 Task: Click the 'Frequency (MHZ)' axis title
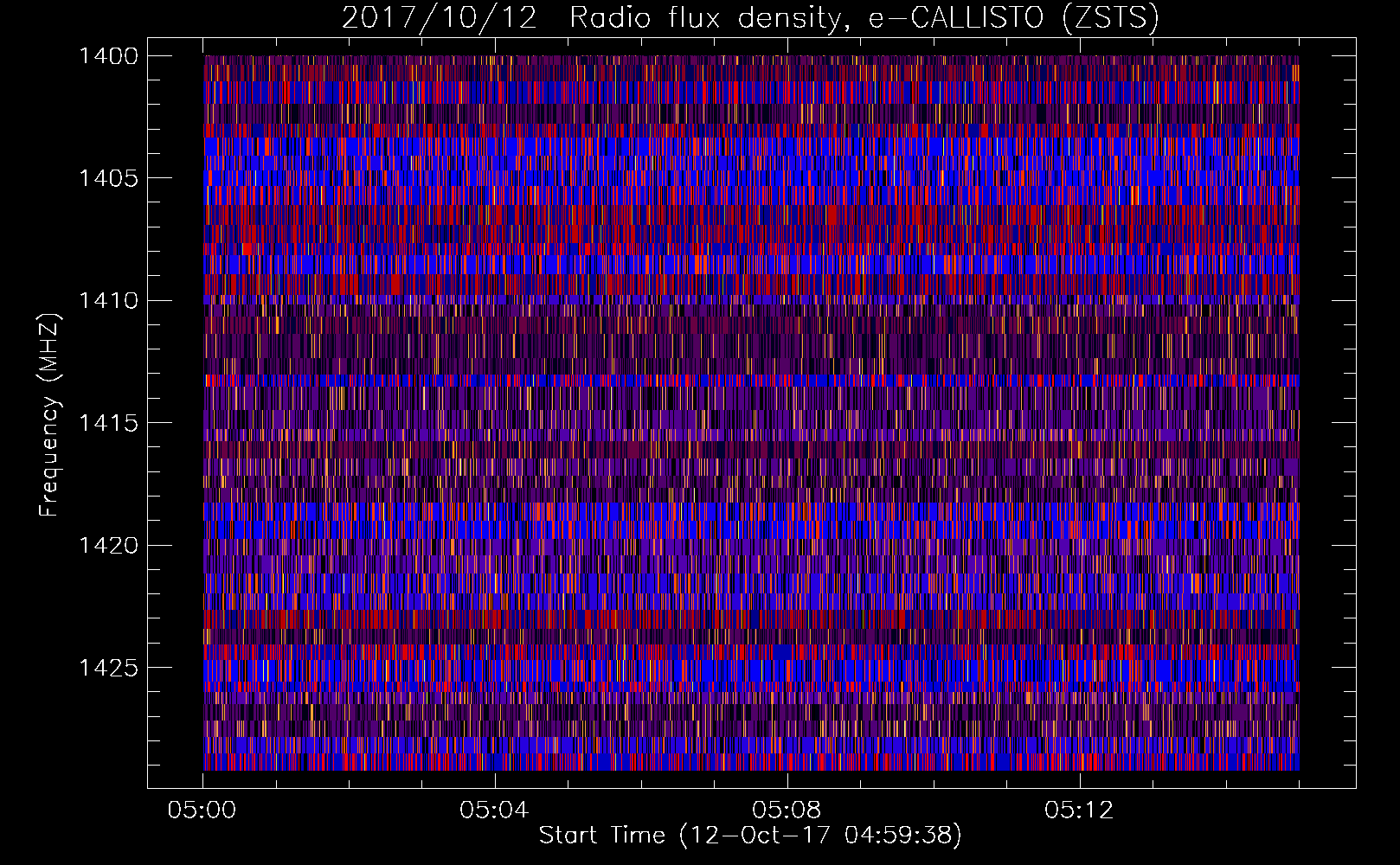click(50, 415)
